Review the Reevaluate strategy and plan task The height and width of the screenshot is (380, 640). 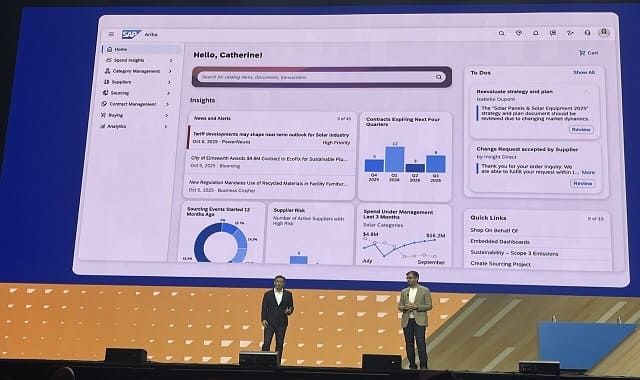point(581,129)
